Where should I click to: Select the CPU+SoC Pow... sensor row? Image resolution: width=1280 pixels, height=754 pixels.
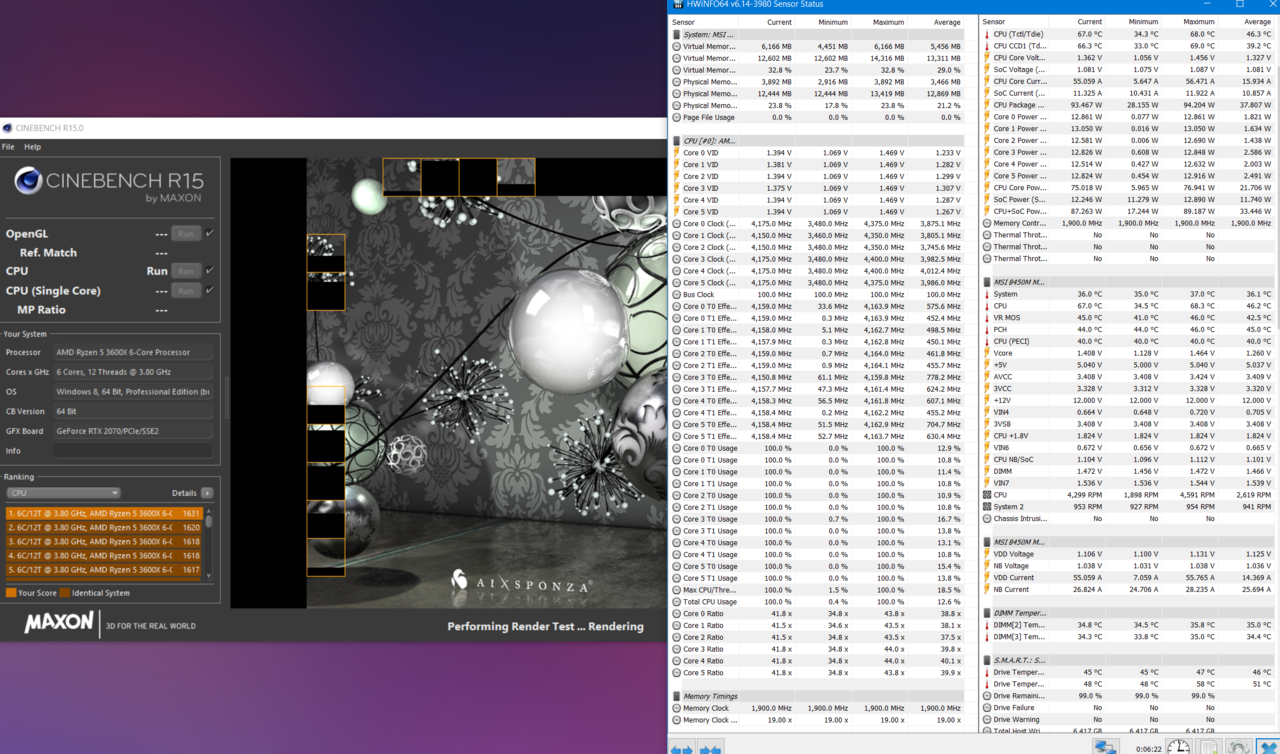[1130, 211]
